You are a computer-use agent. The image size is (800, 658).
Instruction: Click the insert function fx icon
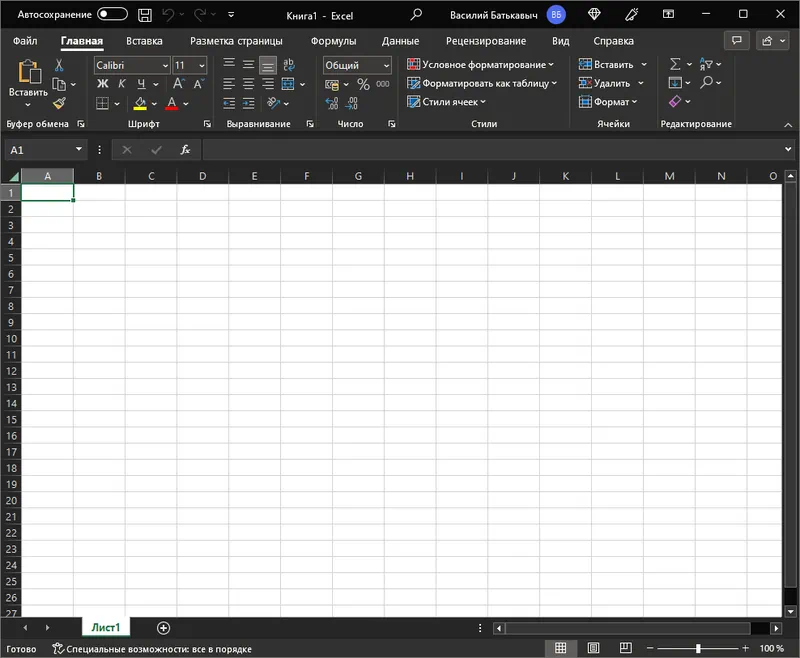pos(185,150)
